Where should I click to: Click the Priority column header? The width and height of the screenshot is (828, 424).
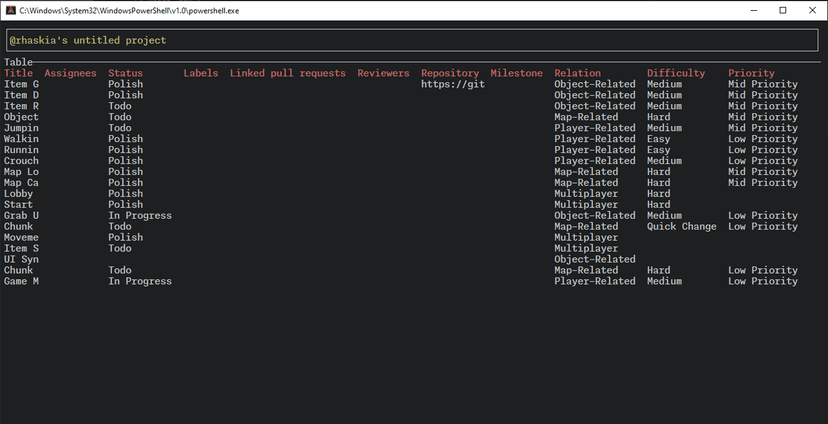751,73
